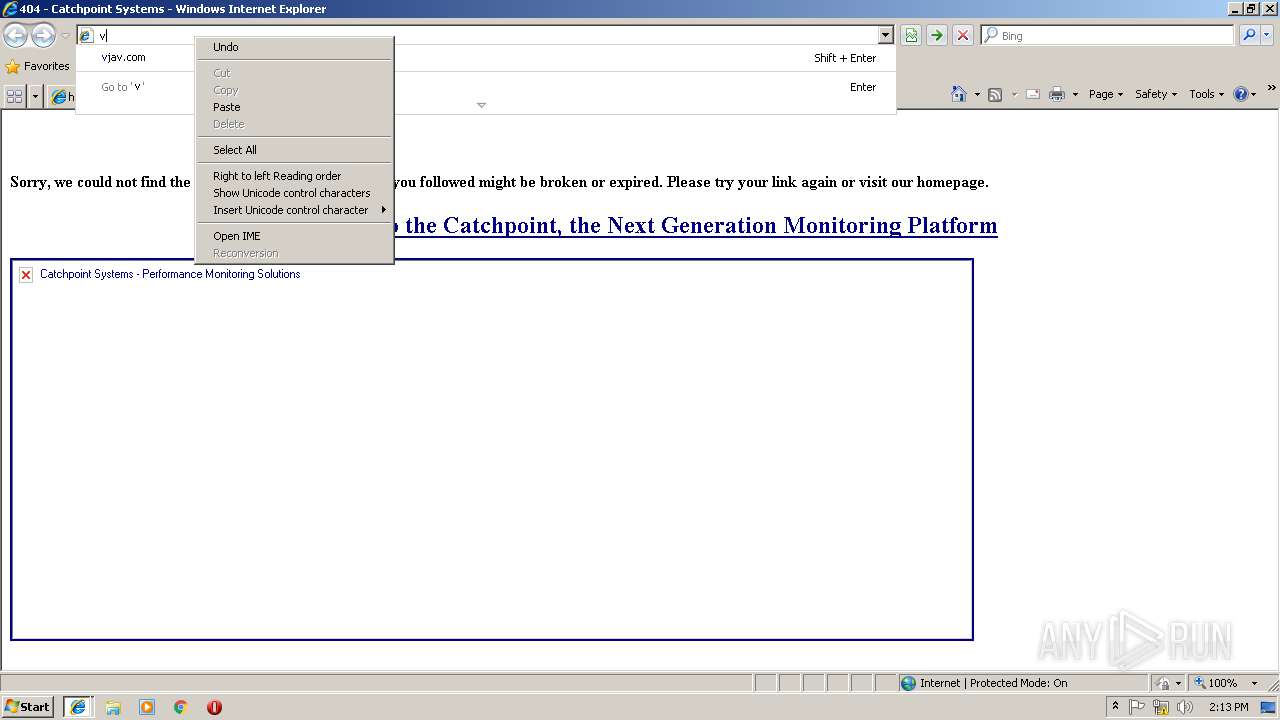Click the red Stop loading button
The height and width of the screenshot is (720, 1280).
pos(962,35)
